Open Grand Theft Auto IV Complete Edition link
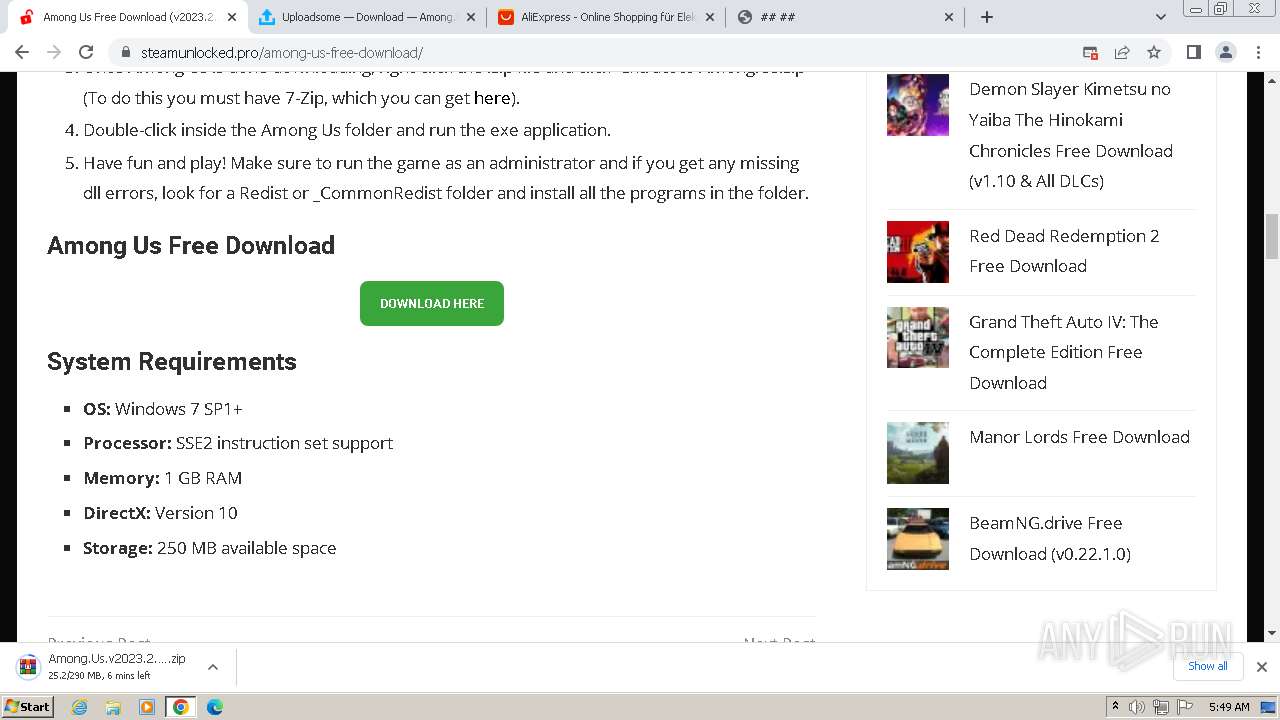The image size is (1280, 720). [1063, 352]
